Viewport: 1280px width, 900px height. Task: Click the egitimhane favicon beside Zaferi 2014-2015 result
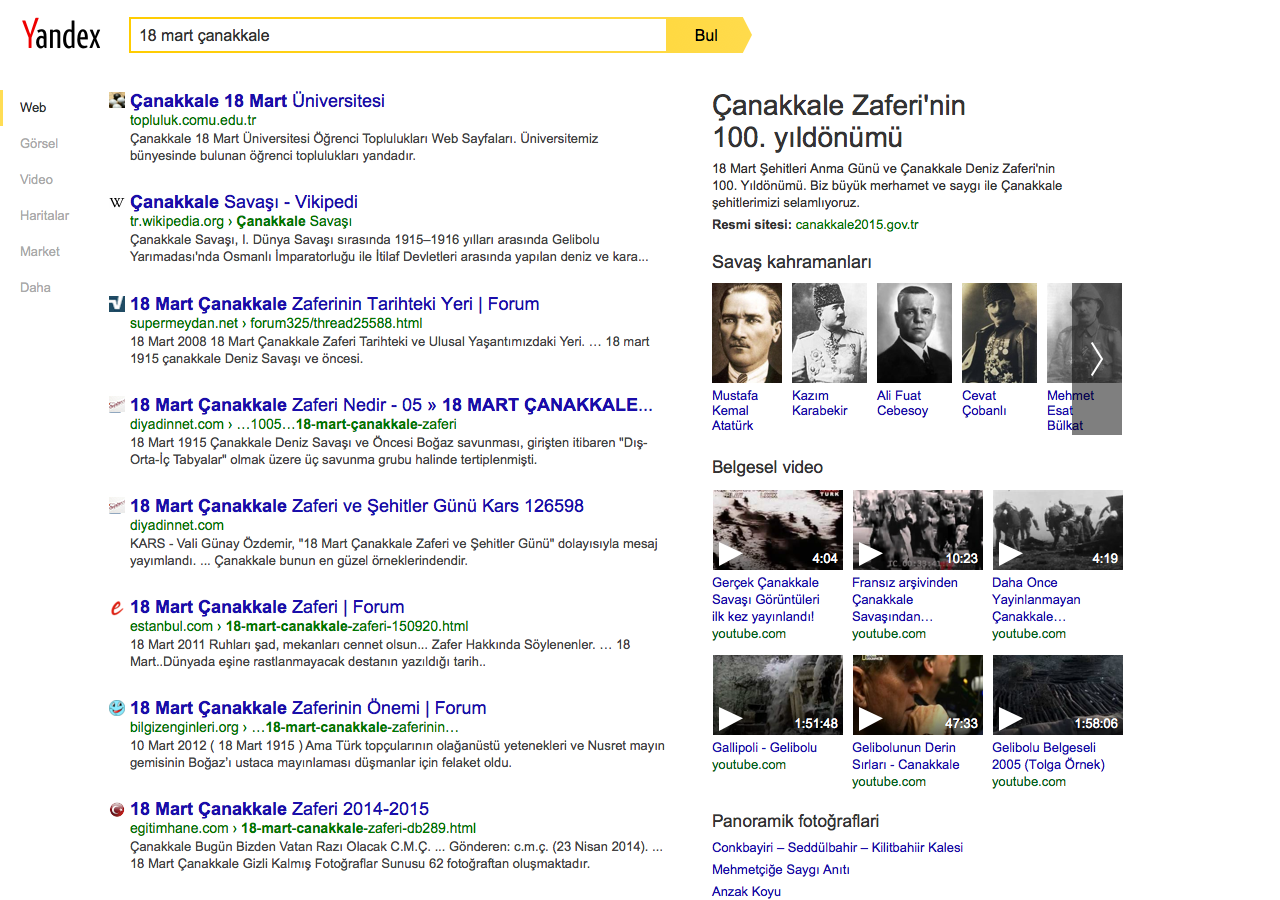(117, 809)
